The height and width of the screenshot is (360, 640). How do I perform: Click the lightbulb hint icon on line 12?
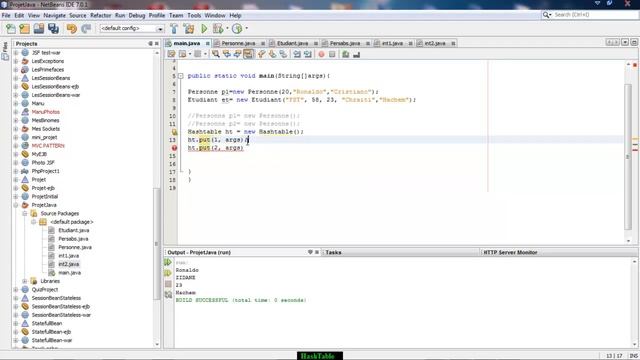coord(174,132)
